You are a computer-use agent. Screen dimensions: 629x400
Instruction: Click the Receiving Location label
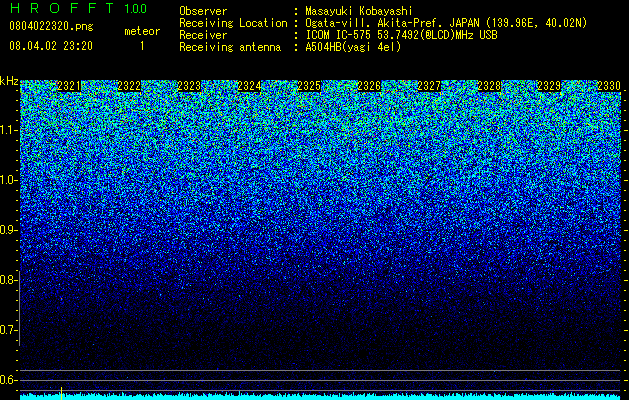pyautogui.click(x=233, y=23)
